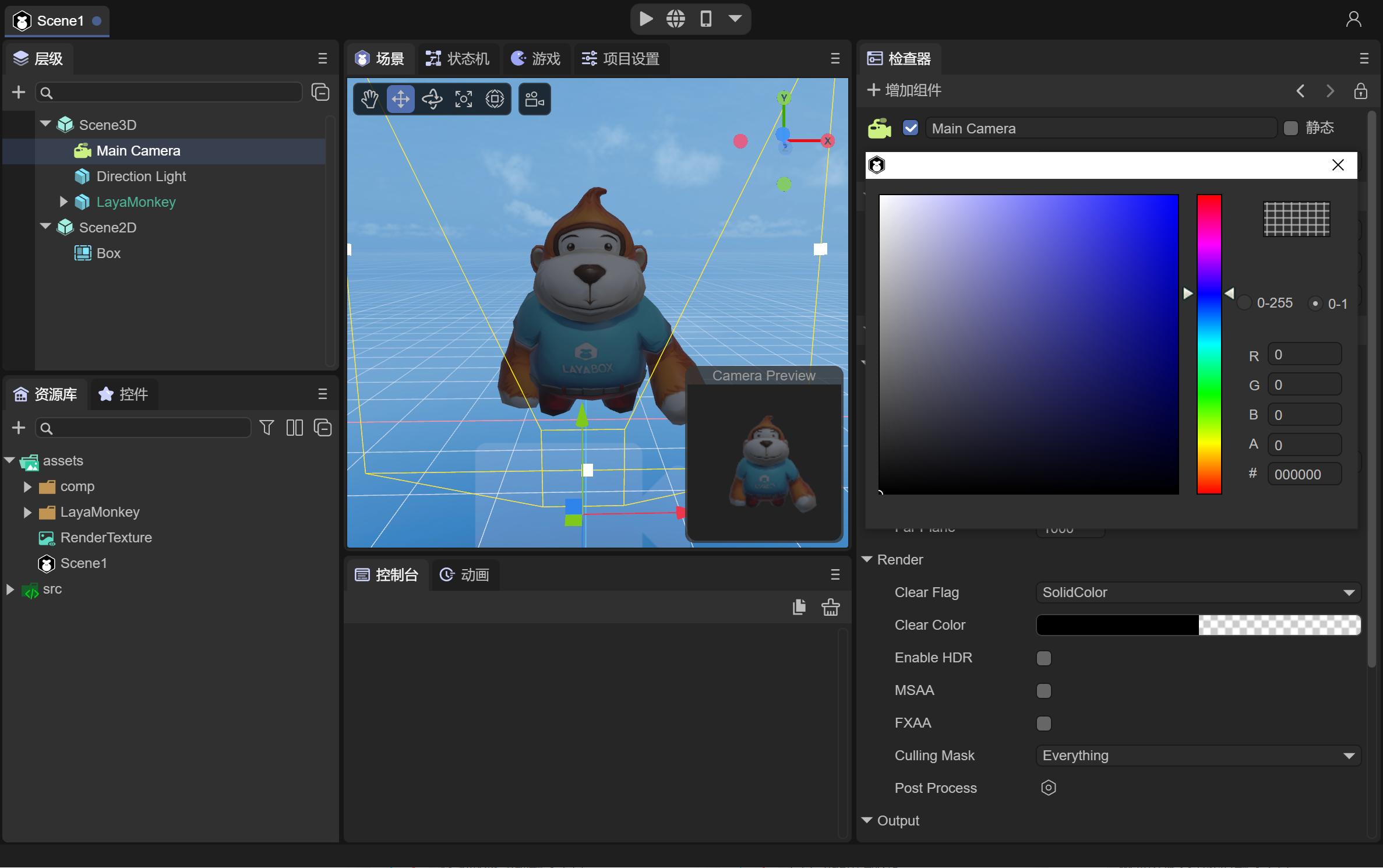Open Post Process settings hexagon icon

tap(1048, 788)
